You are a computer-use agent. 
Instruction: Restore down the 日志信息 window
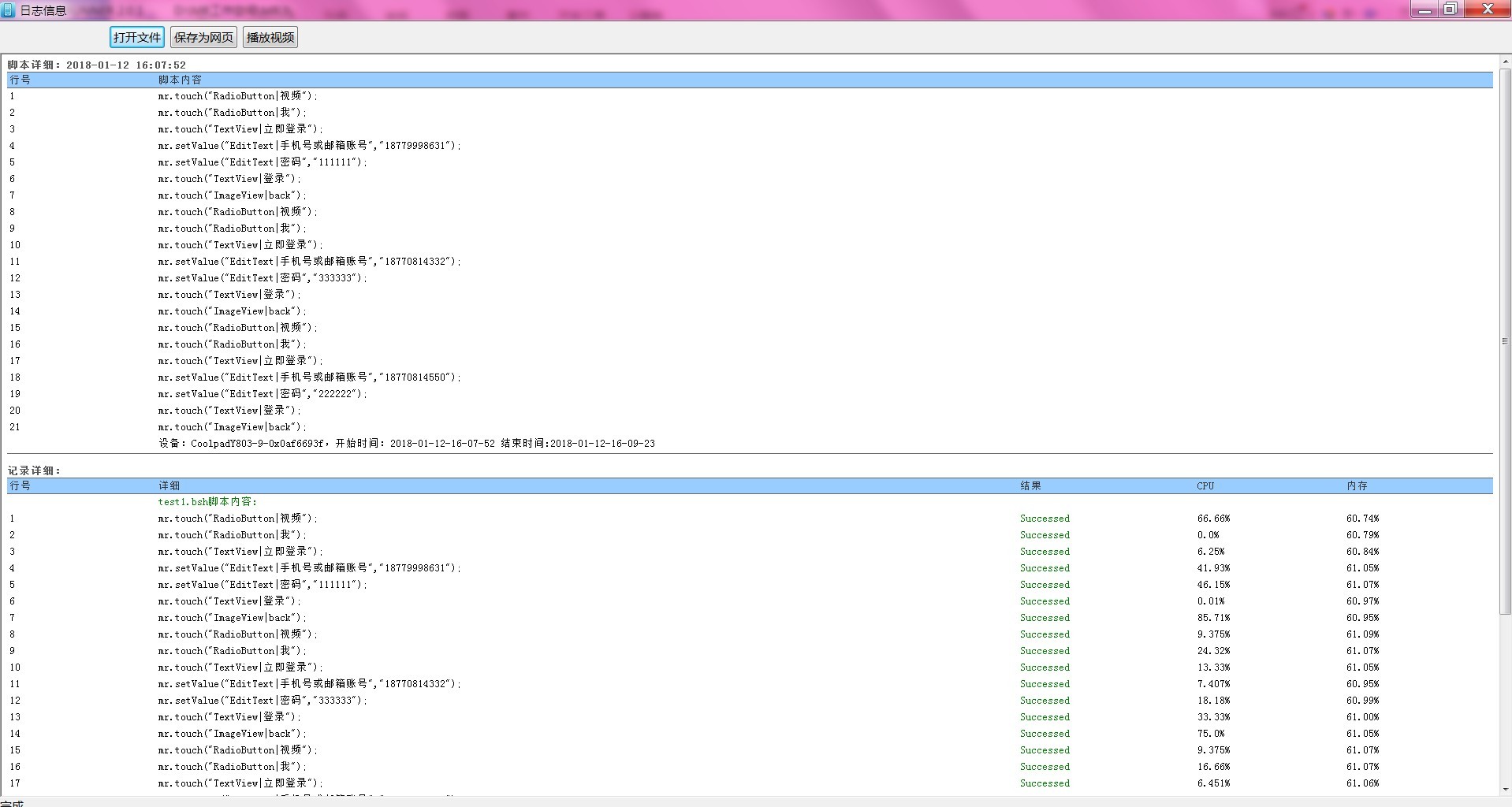coord(1450,9)
